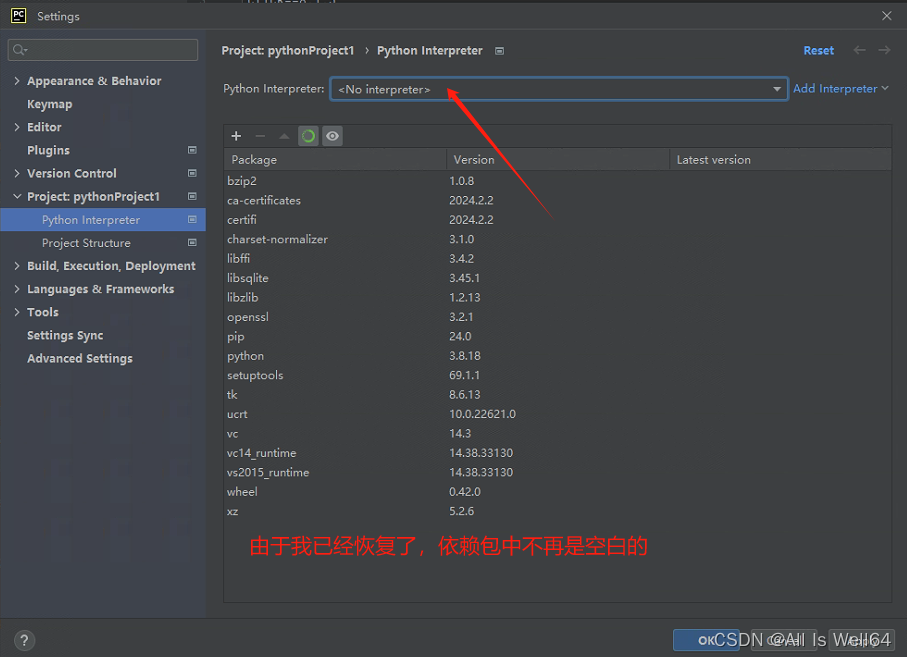The height and width of the screenshot is (657, 907).
Task: Select the libzlib package row
Action: 558,298
